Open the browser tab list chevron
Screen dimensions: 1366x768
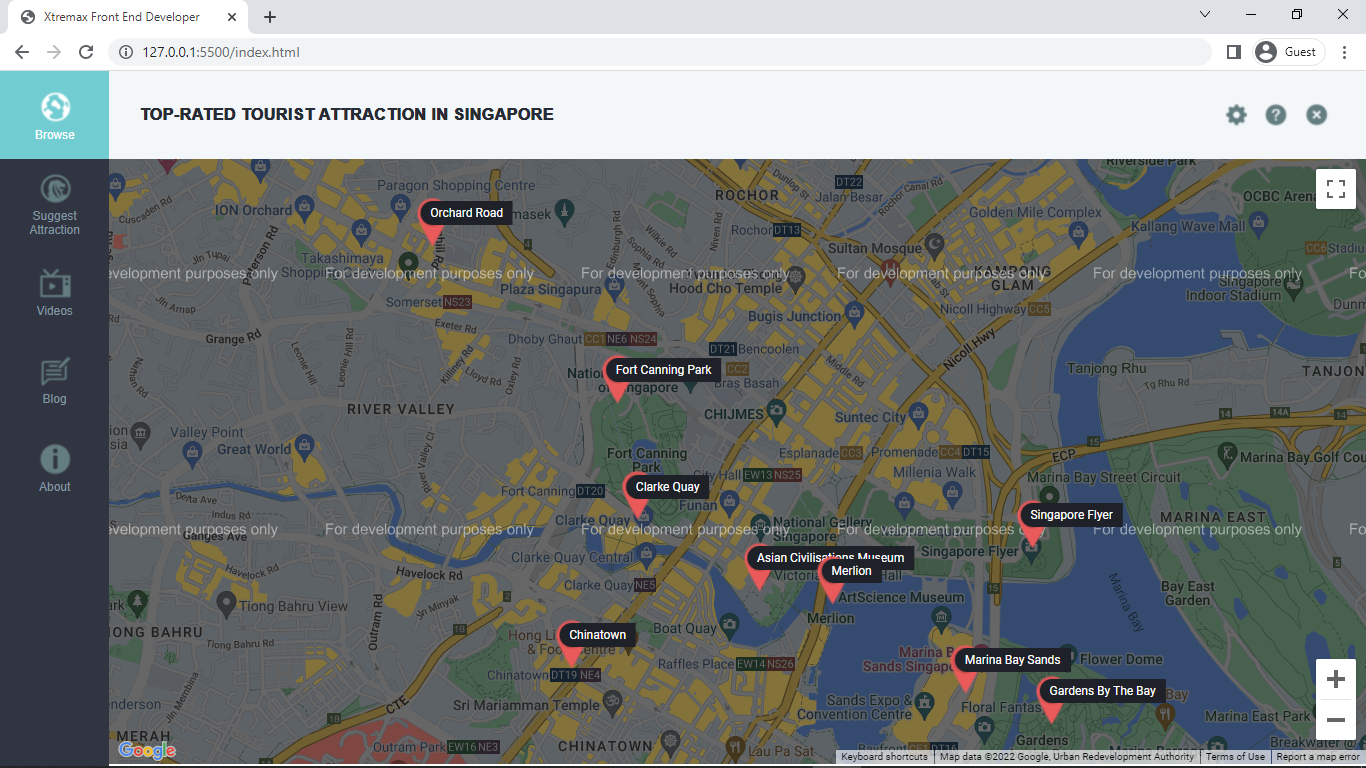pos(1204,14)
